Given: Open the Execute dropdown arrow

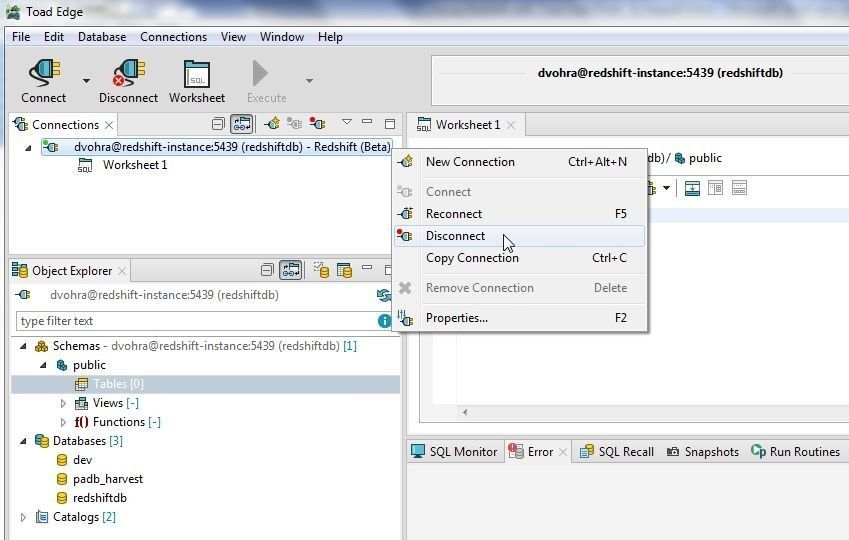Looking at the screenshot, I should (x=309, y=81).
